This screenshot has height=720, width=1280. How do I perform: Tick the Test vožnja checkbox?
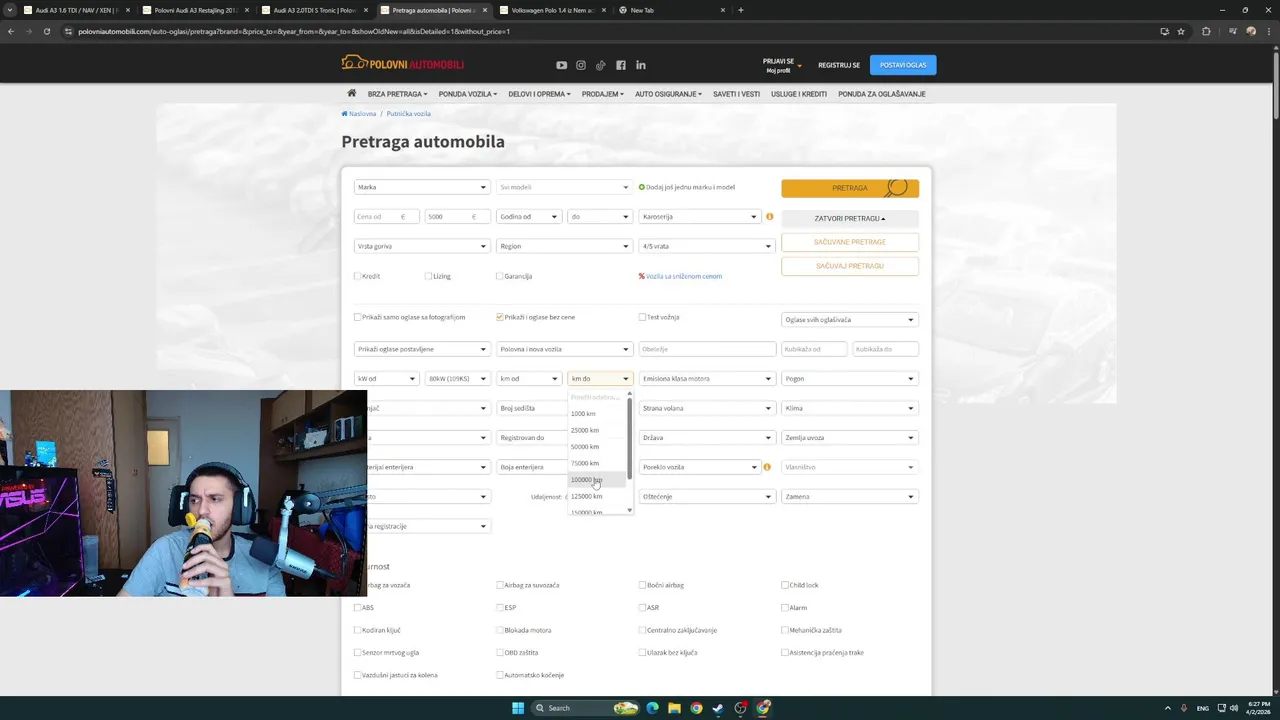click(642, 317)
